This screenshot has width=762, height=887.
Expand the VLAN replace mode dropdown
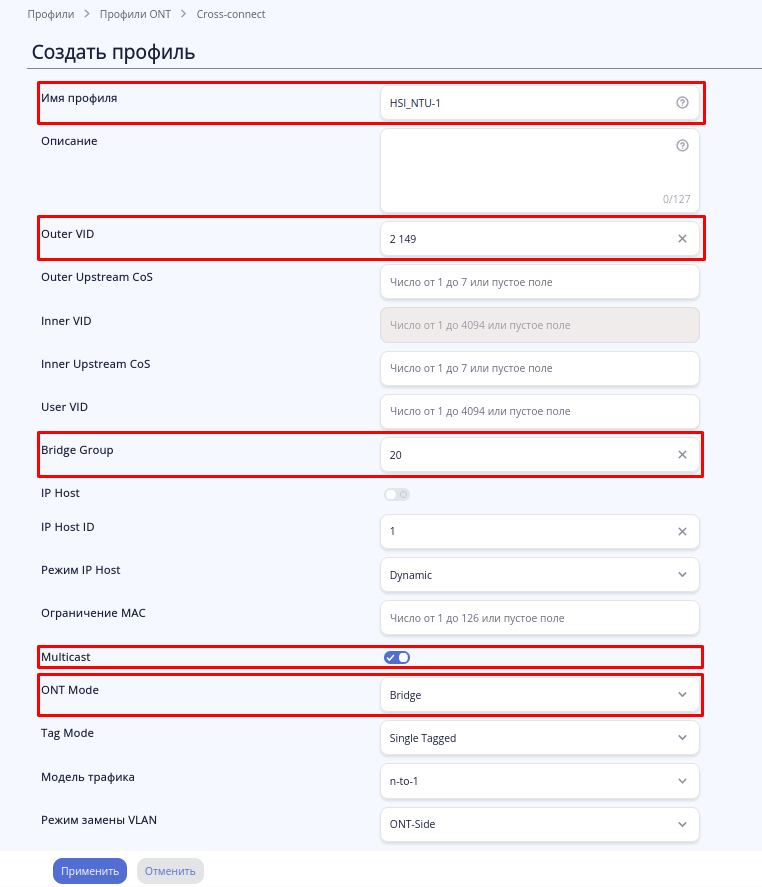coord(539,824)
